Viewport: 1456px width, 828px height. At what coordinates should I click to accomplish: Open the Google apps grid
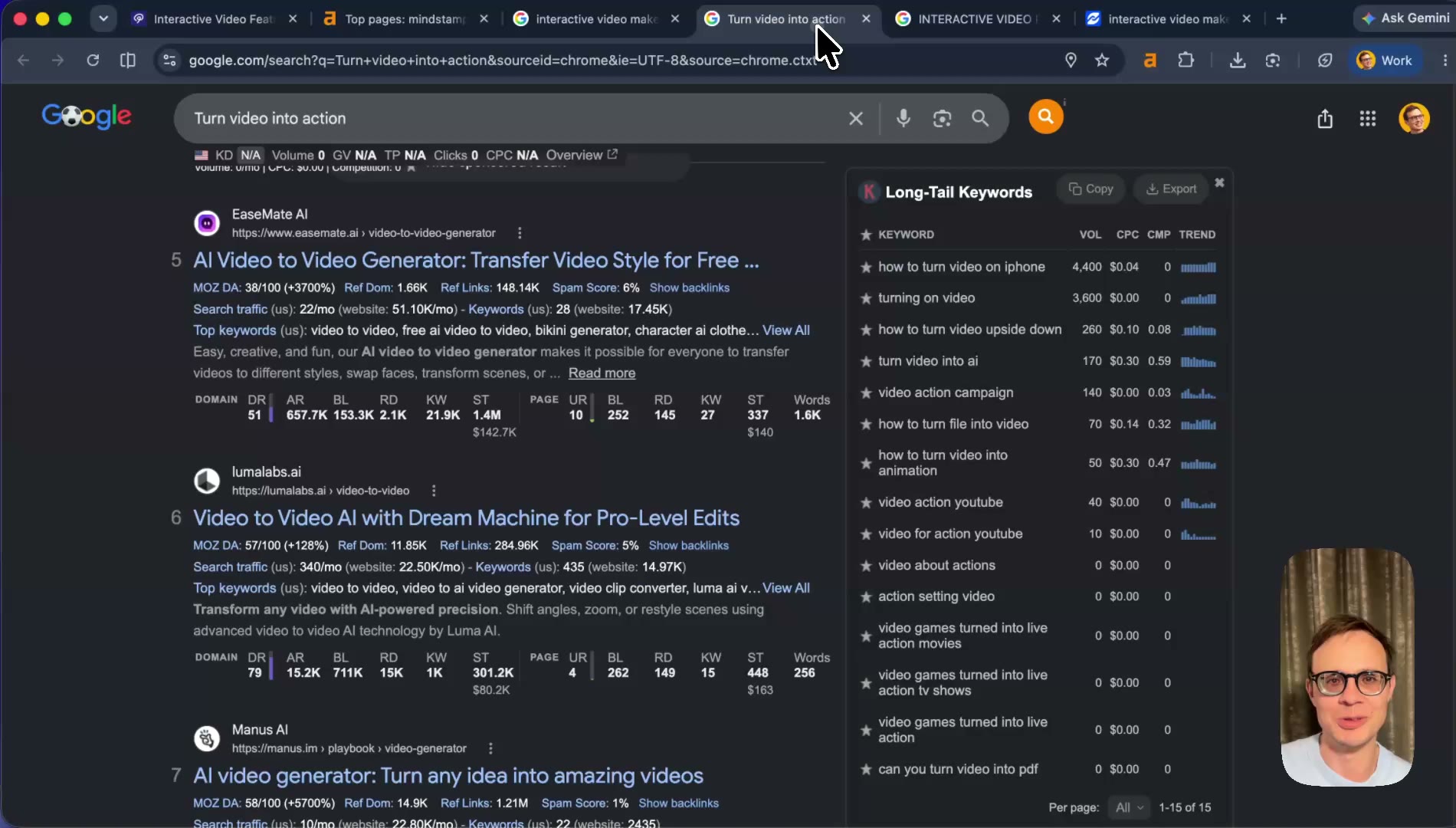coord(1368,118)
